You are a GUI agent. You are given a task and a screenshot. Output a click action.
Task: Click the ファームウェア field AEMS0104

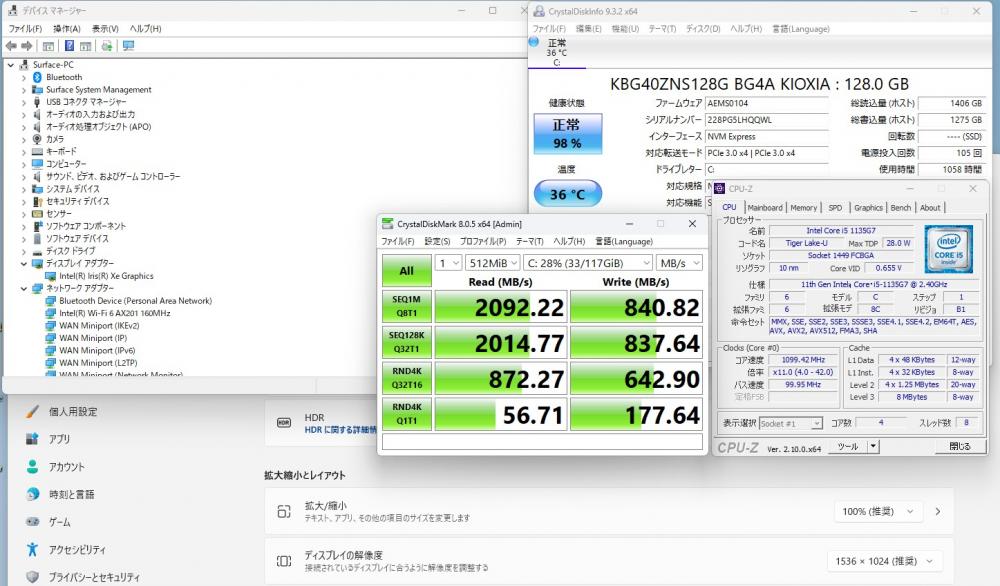click(x=767, y=103)
